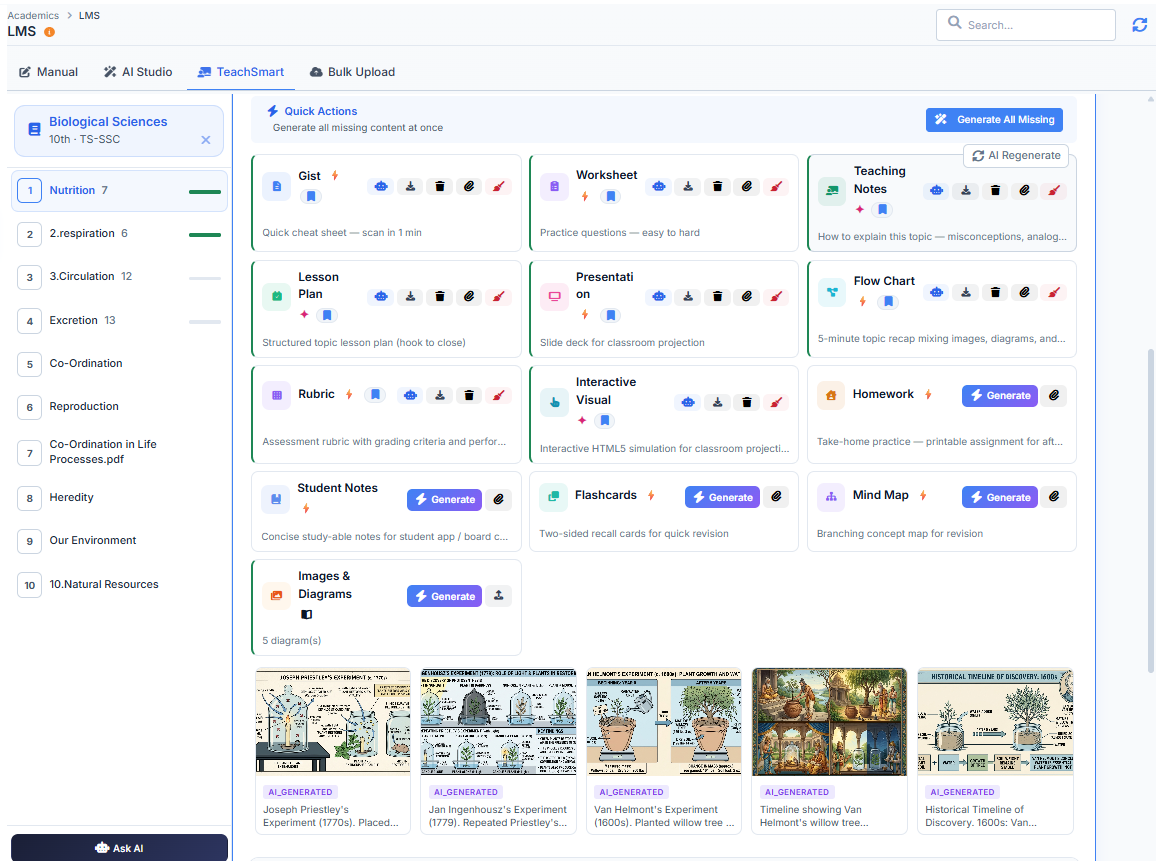Click the paperclip icon on Mind Map card
The width and height of the screenshot is (1156, 861).
pos(1054,498)
